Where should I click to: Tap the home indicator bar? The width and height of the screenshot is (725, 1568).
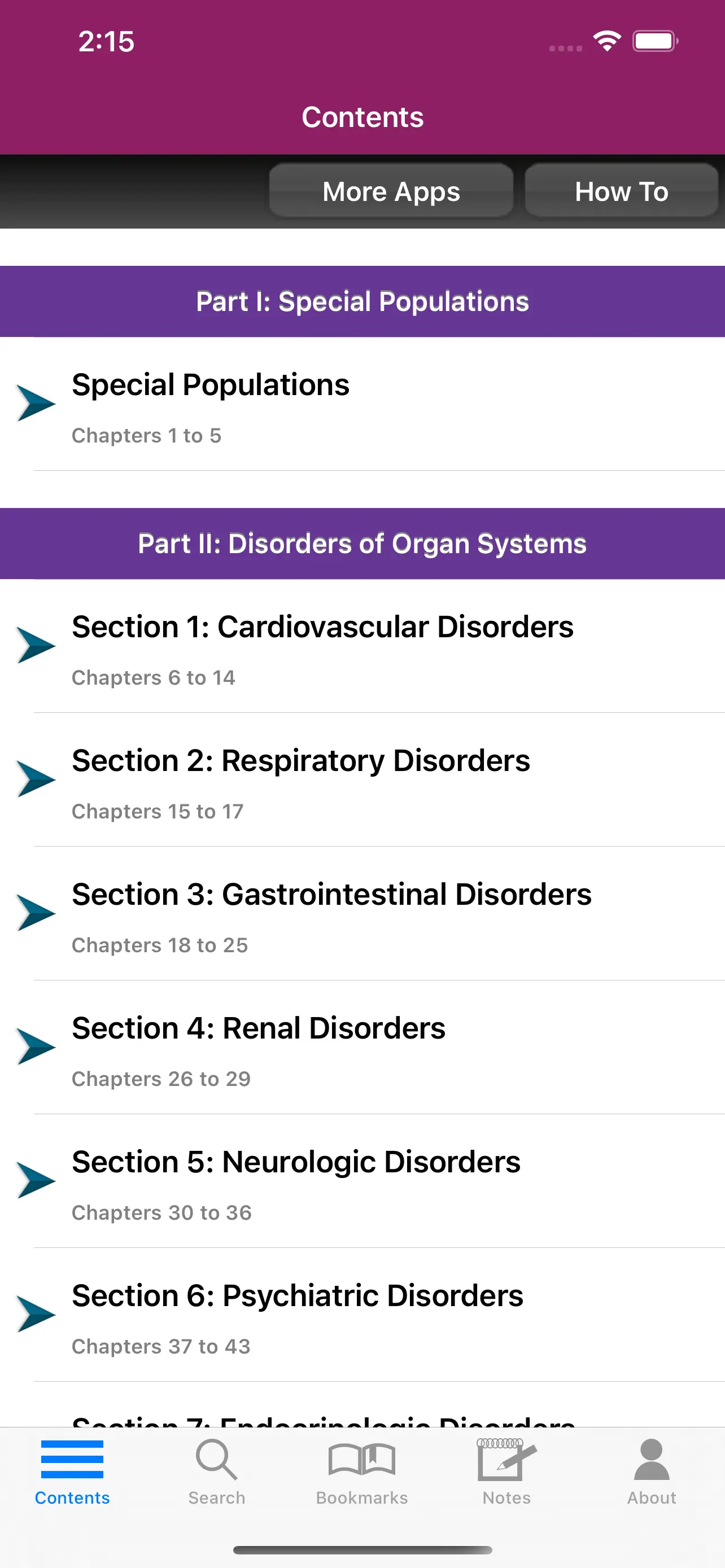(362, 1550)
